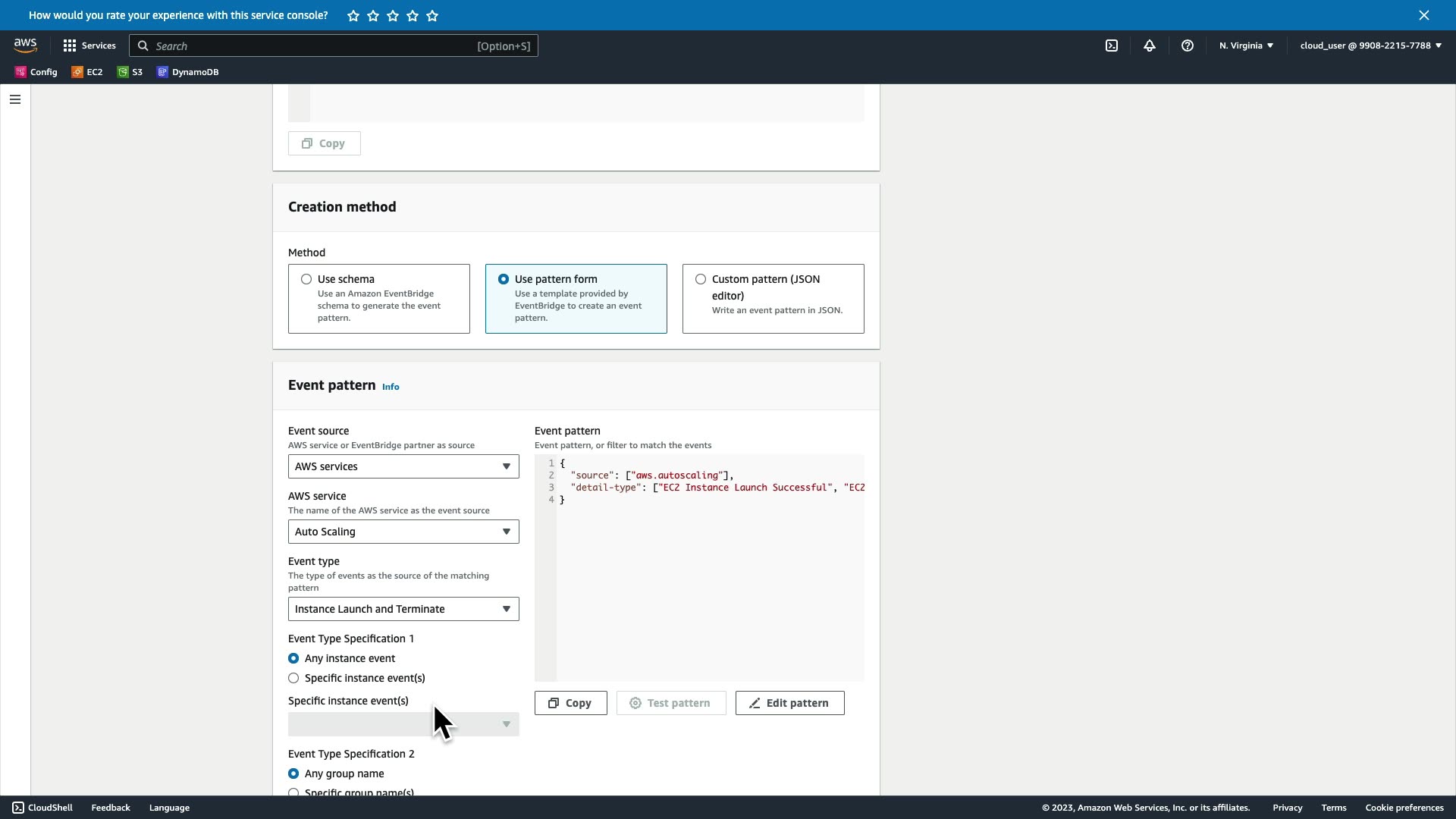Open the N. Virginia region menu
The height and width of the screenshot is (819, 1456).
(1246, 45)
